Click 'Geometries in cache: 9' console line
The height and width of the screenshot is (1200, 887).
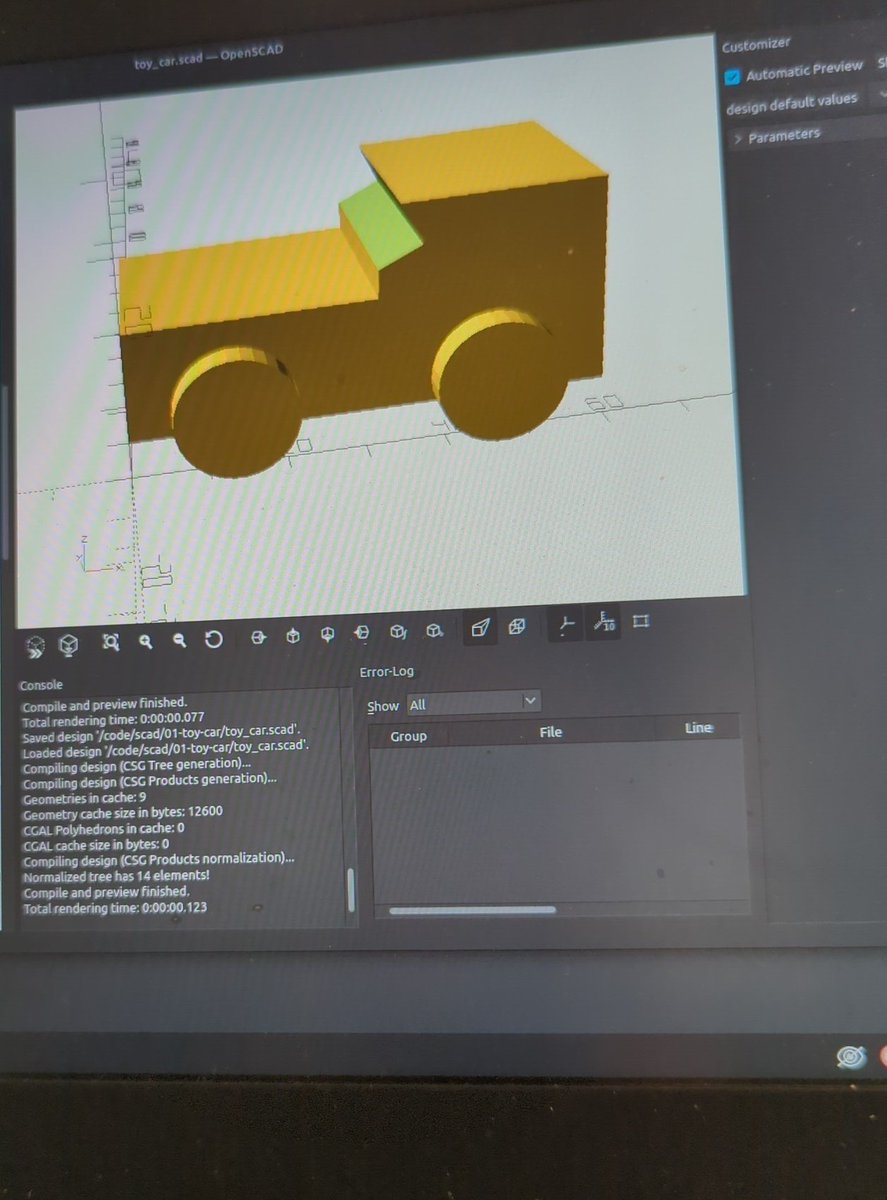(x=84, y=796)
